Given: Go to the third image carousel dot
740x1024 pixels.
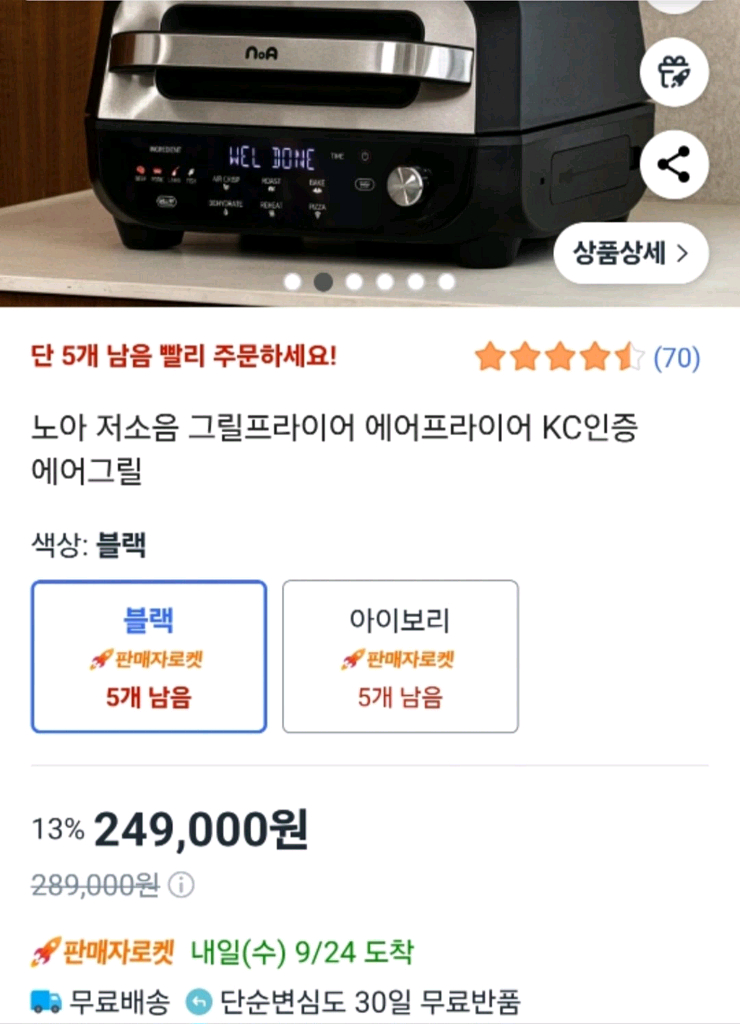Looking at the screenshot, I should tap(354, 282).
